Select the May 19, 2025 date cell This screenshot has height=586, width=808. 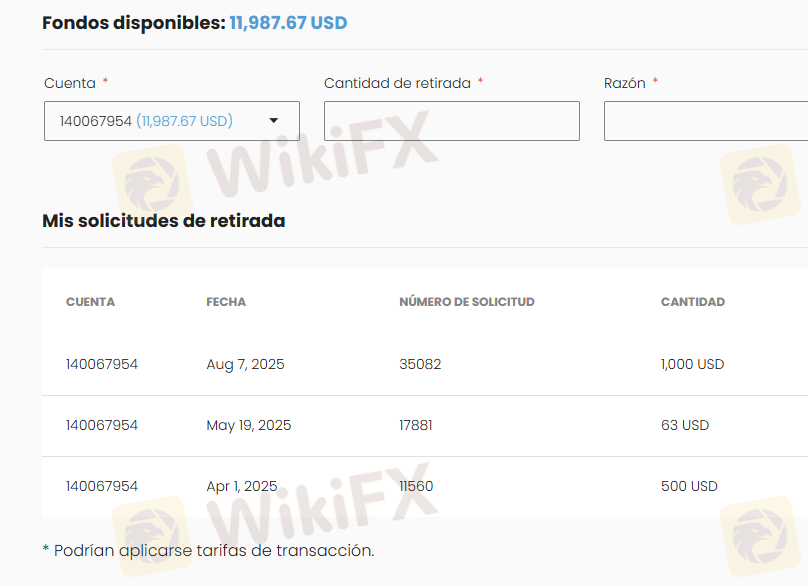tap(248, 425)
